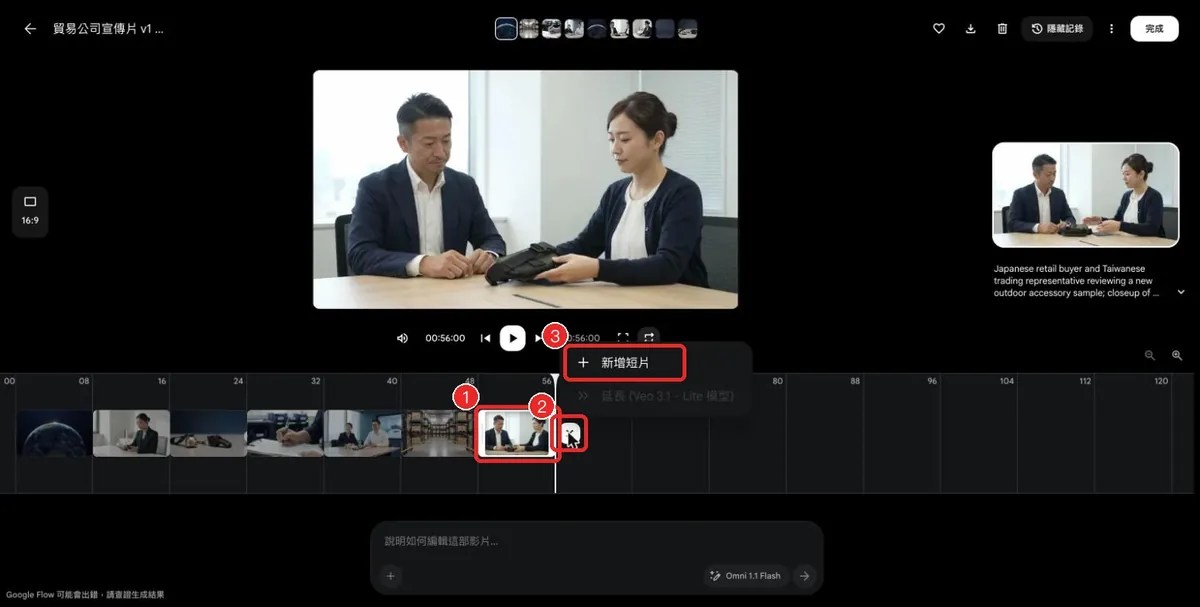Open the more options three-dot menu
The image size is (1200, 607).
pyautogui.click(x=1111, y=29)
